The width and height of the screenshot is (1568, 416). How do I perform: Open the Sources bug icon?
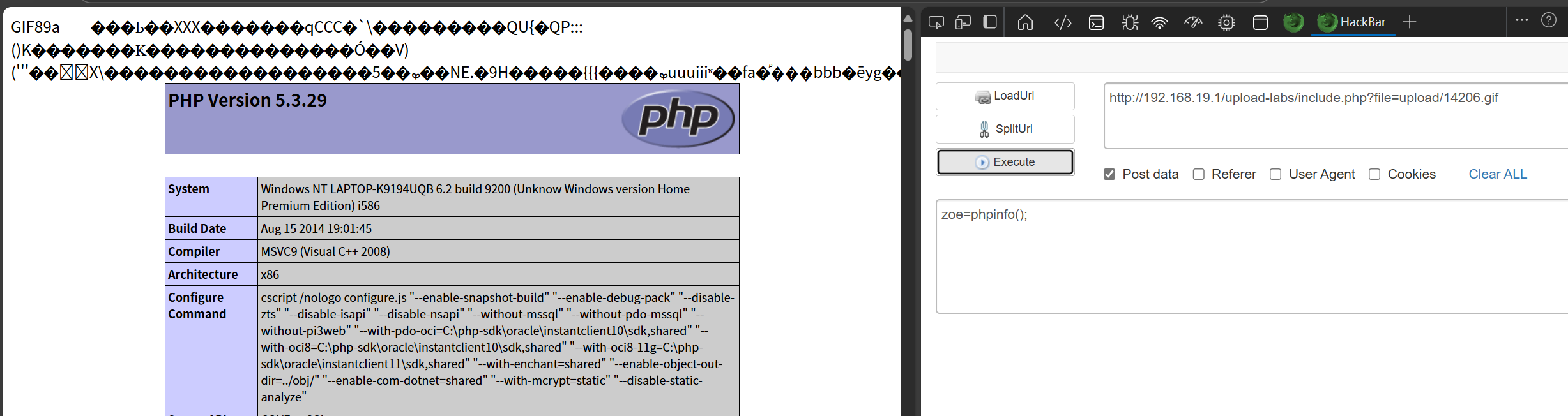1130,23
